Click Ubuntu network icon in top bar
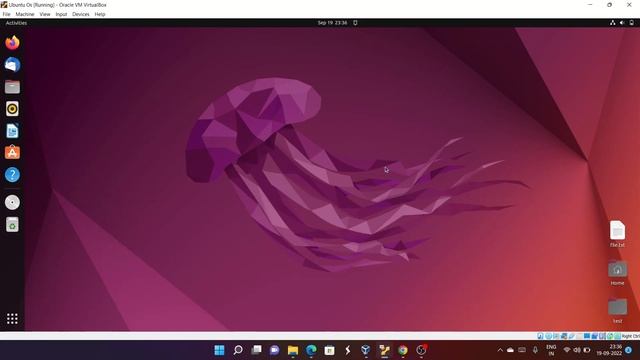The width and height of the screenshot is (640, 360). (613, 23)
